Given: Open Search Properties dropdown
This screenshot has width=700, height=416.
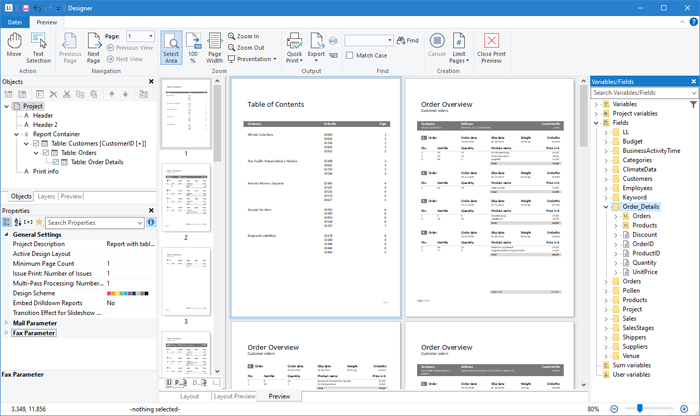Looking at the screenshot, I should tap(140, 222).
